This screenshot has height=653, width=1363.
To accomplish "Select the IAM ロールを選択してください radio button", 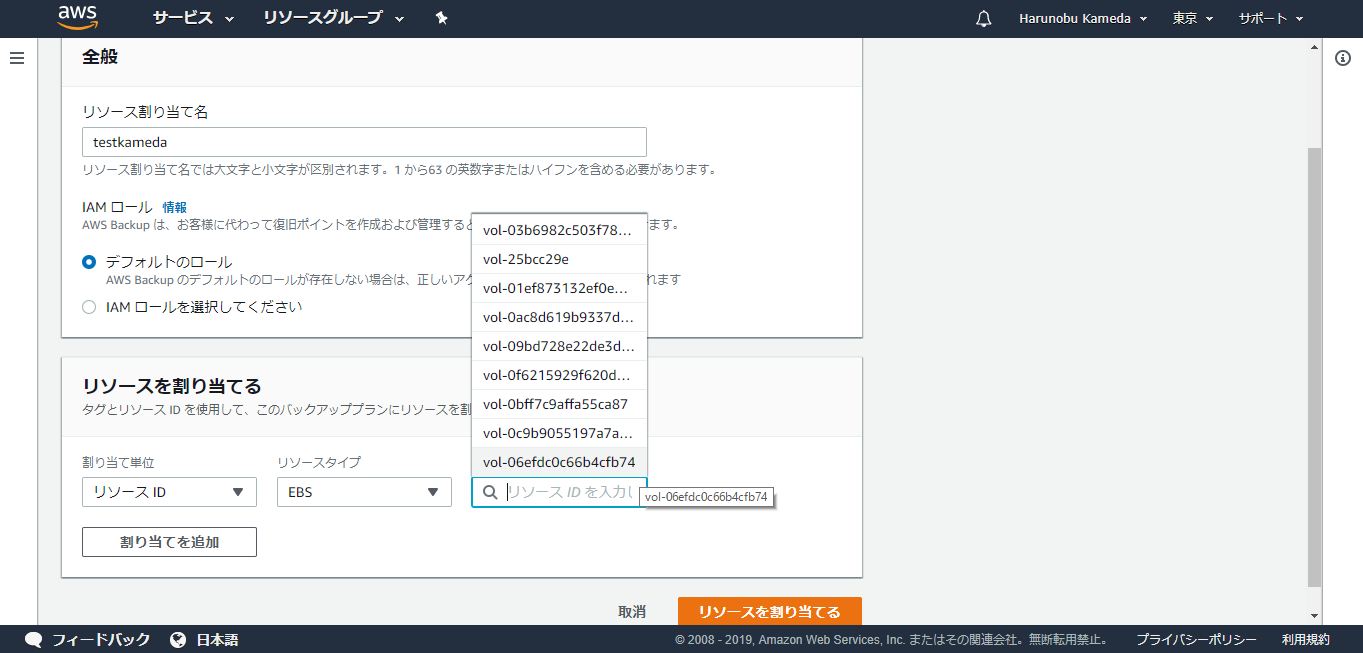I will click(x=89, y=307).
